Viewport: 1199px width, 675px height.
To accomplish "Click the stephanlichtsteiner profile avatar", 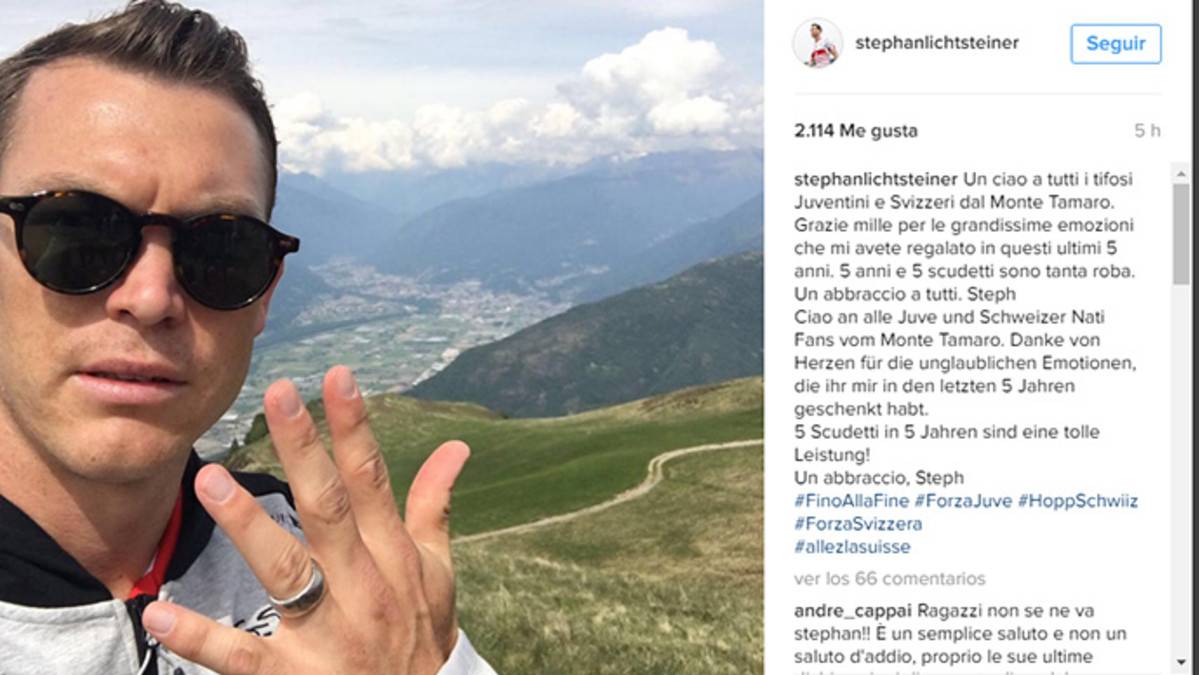I will pyautogui.click(x=817, y=44).
